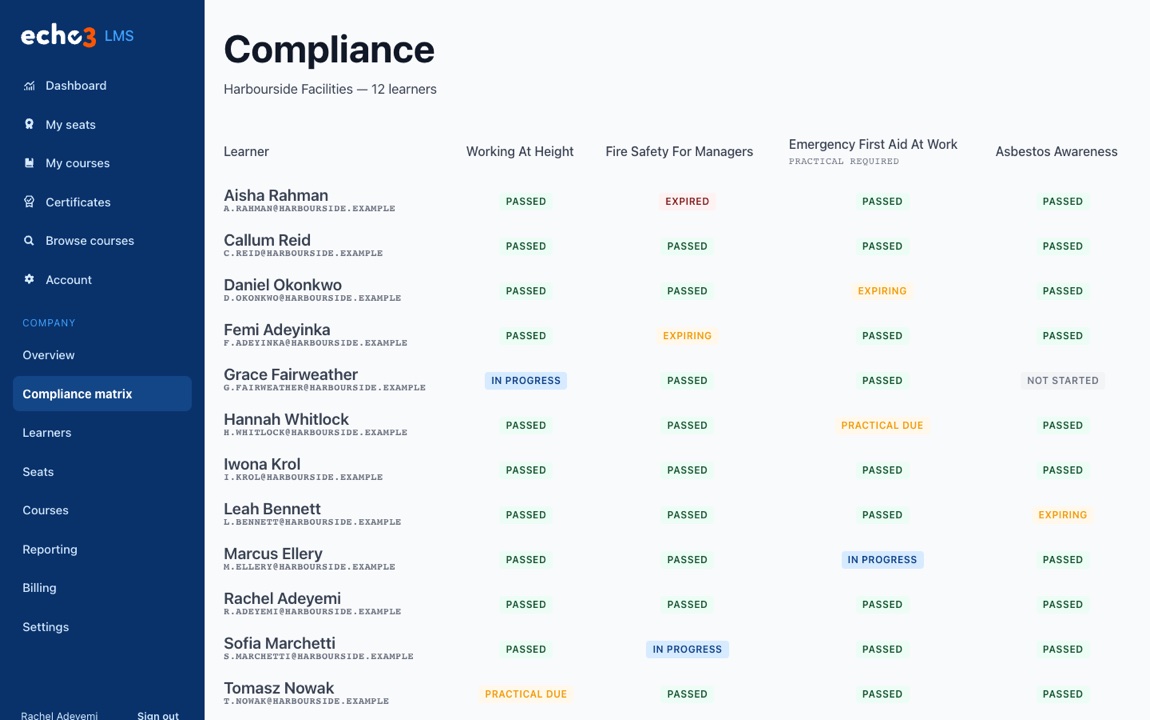Viewport: 1150px width, 720px height.
Task: Select learner Femi Adeyinka
Action: coord(276,330)
